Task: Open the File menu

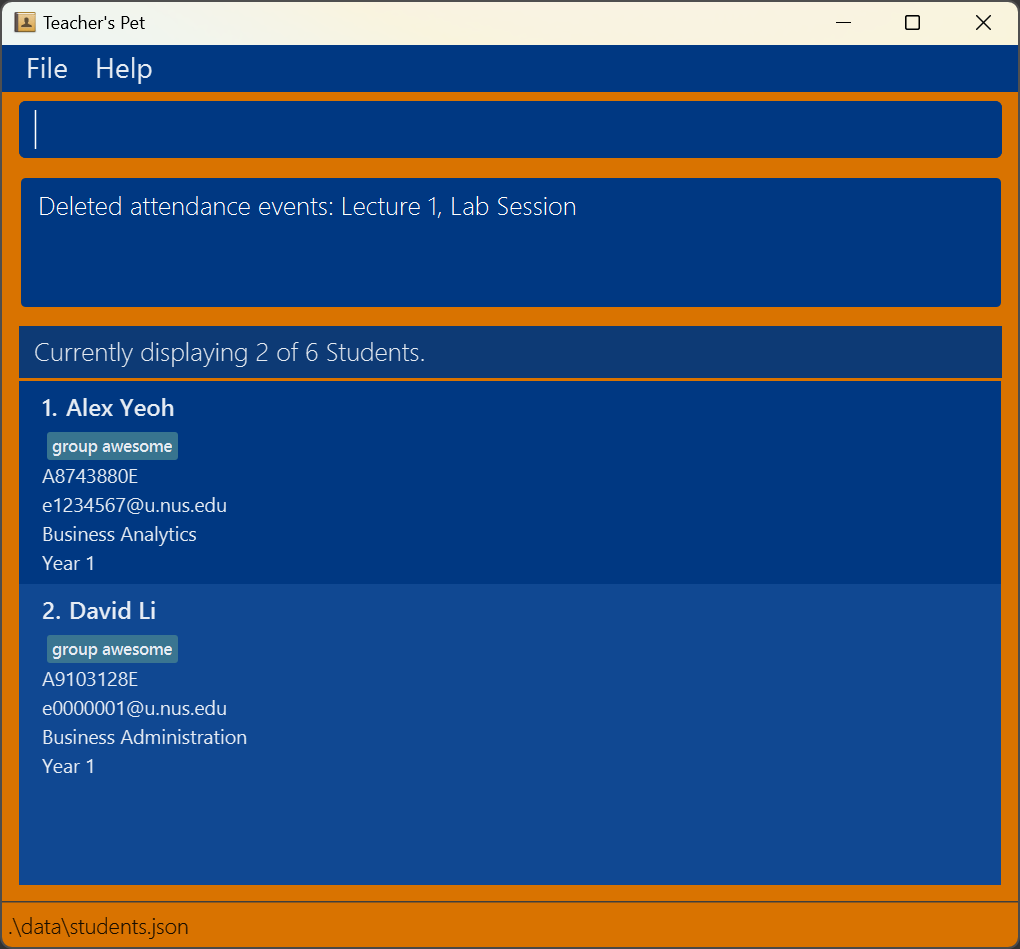Action: tap(47, 69)
